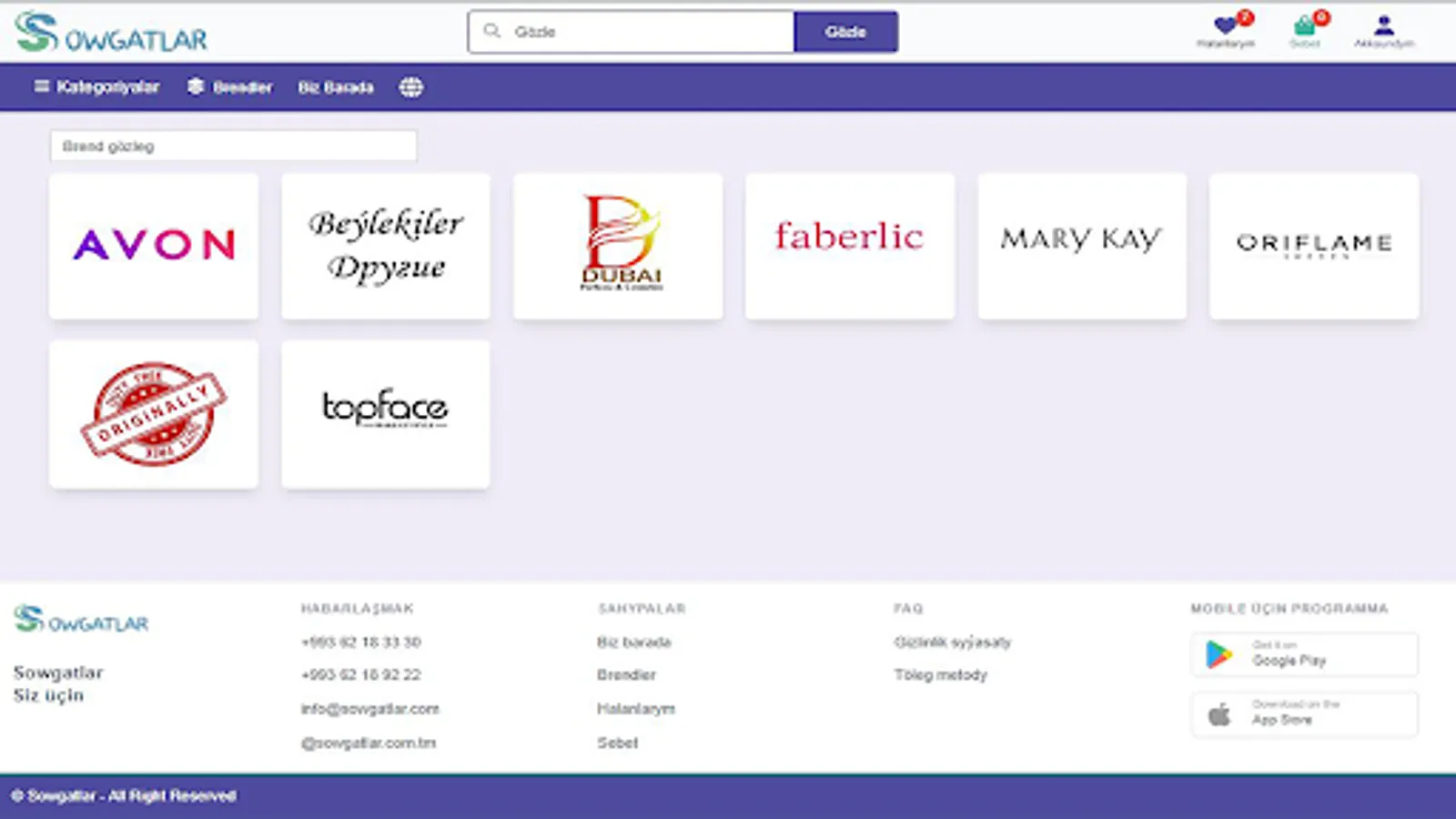Select the Originally stamp brand card
This screenshot has width=1456, height=819.
[x=154, y=414]
